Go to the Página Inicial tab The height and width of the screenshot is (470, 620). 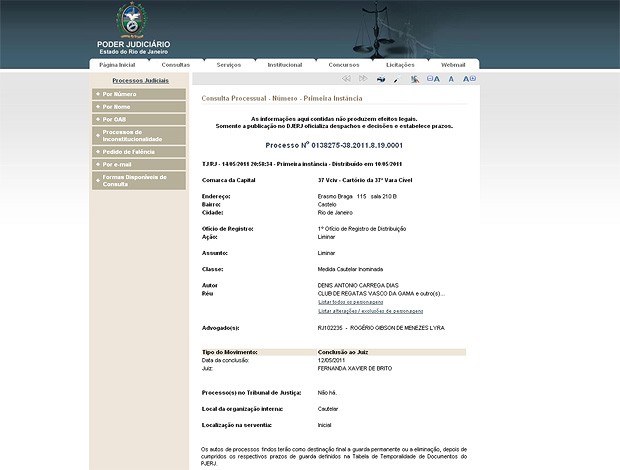[118, 64]
